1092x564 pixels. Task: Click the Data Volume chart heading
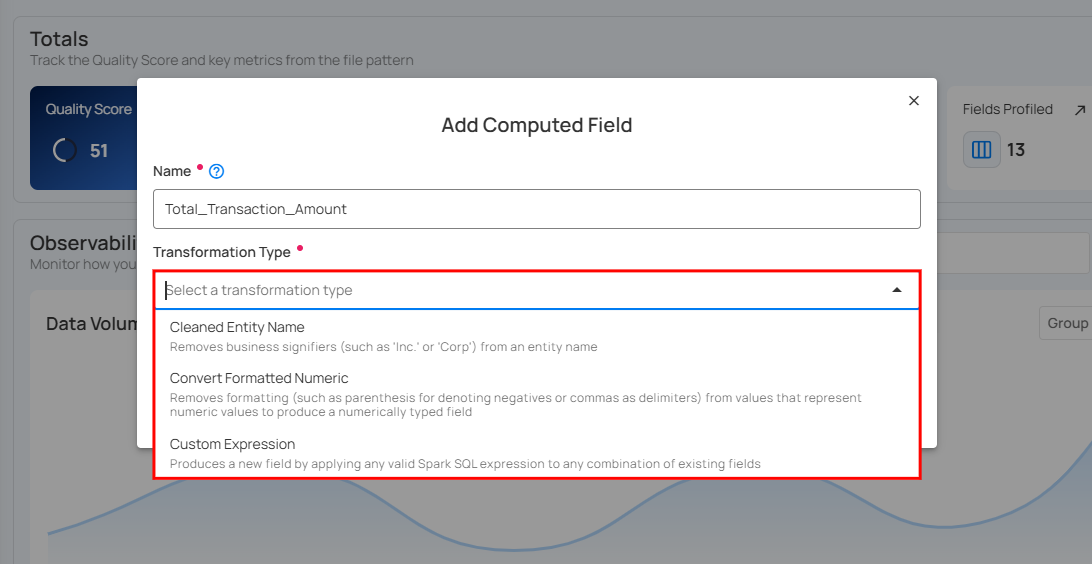(x=92, y=324)
